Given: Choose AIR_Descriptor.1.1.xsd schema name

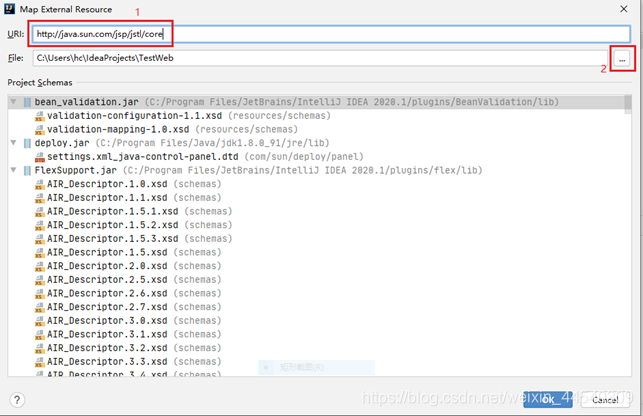Looking at the screenshot, I should click(107, 198).
